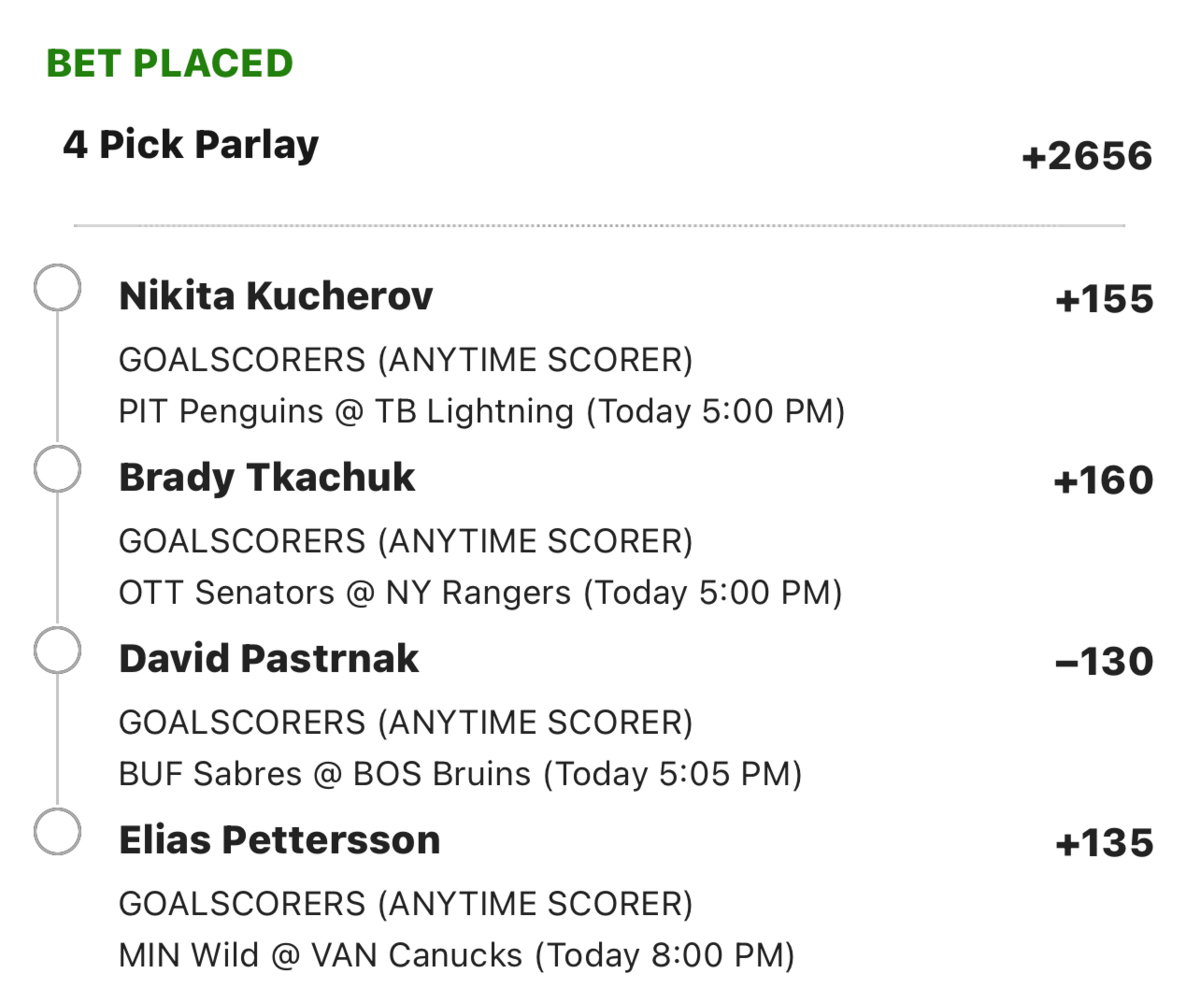The width and height of the screenshot is (1200, 988).
Task: Open the Nikita Kucherov pick
Action: (275, 297)
